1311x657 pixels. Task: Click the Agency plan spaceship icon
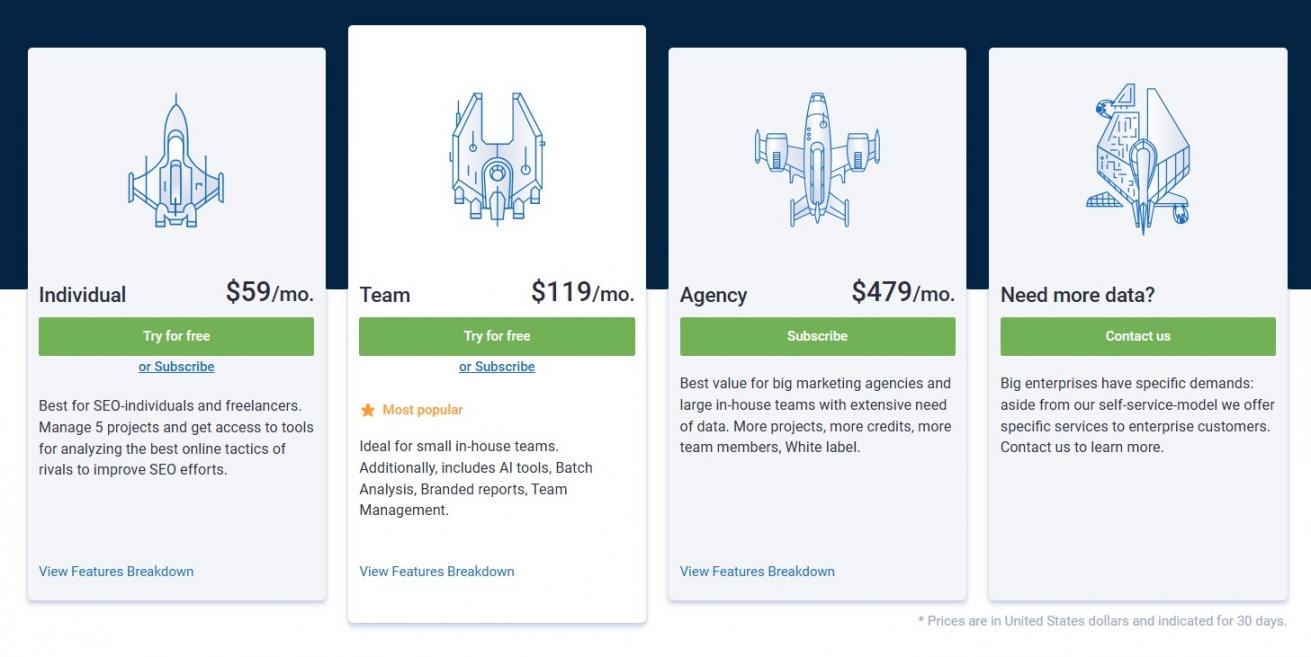pos(817,159)
